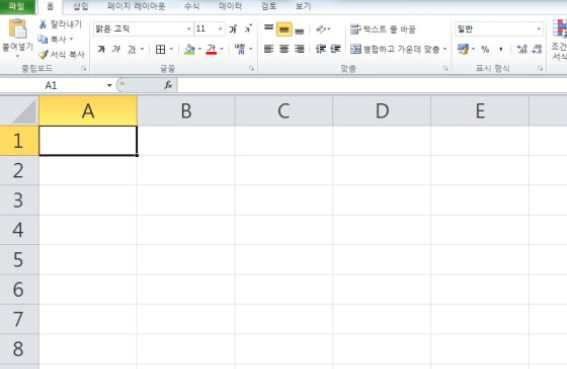The image size is (567, 369).
Task: Increase the cell indent
Action: tap(335, 49)
